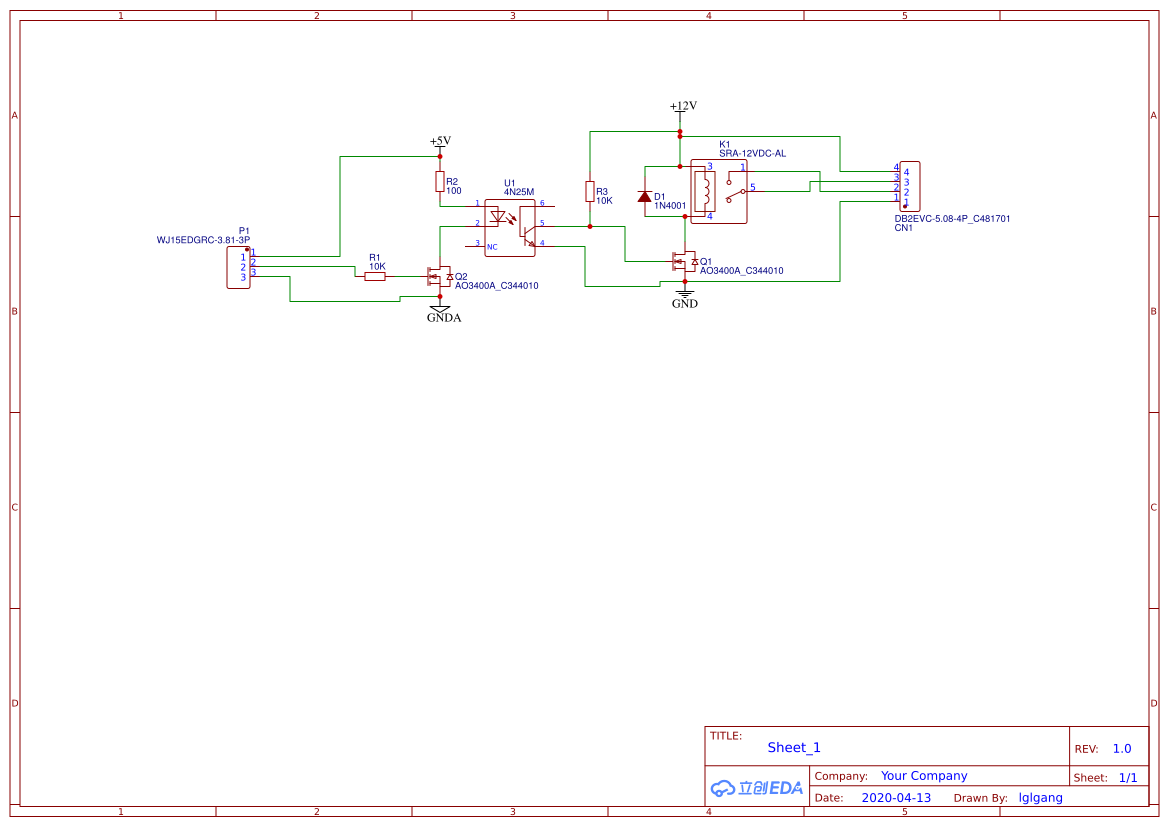This screenshot has width=1169, height=827.
Task: Select the R1 resistor symbol
Action: point(375,277)
